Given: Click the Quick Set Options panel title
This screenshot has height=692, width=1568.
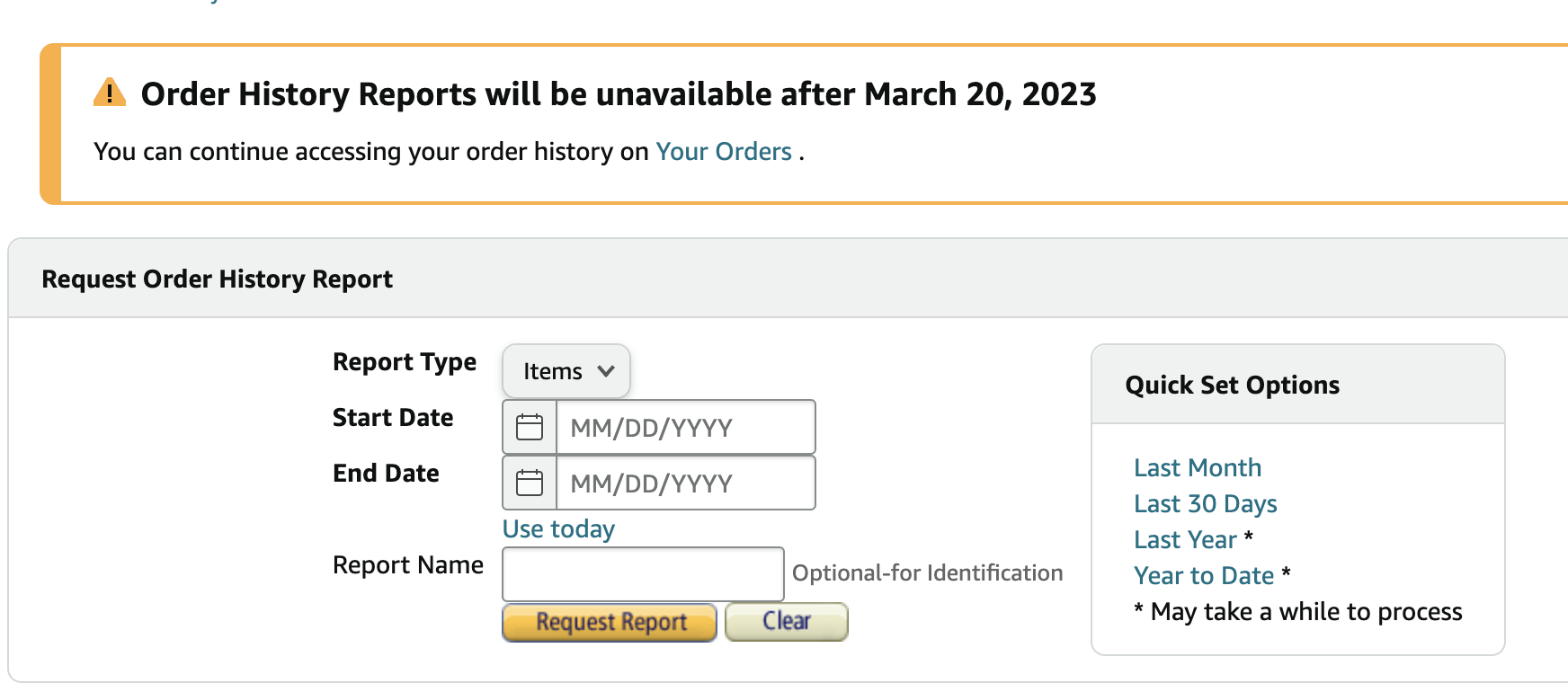Looking at the screenshot, I should [1232, 384].
